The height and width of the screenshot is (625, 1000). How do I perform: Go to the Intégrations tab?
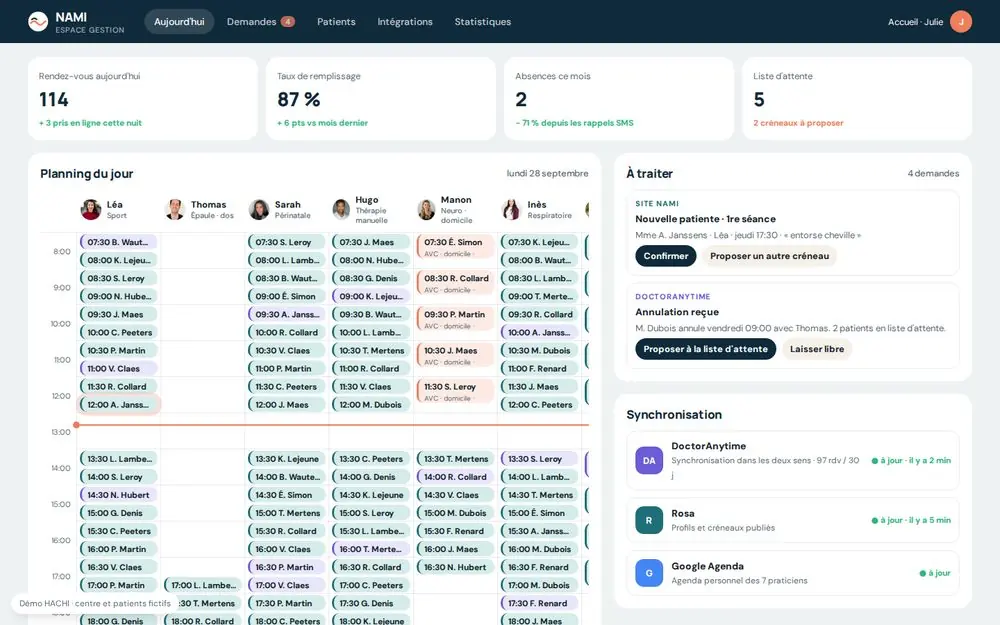click(x=405, y=22)
